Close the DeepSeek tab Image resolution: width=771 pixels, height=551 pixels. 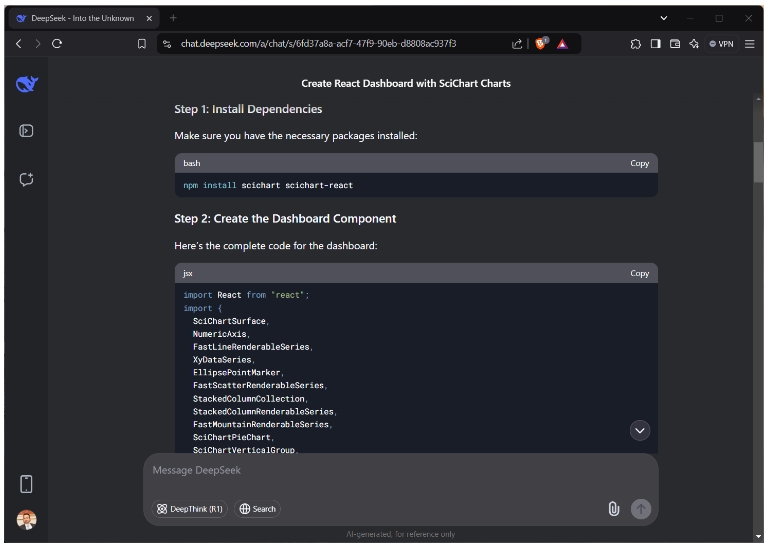pos(149,18)
